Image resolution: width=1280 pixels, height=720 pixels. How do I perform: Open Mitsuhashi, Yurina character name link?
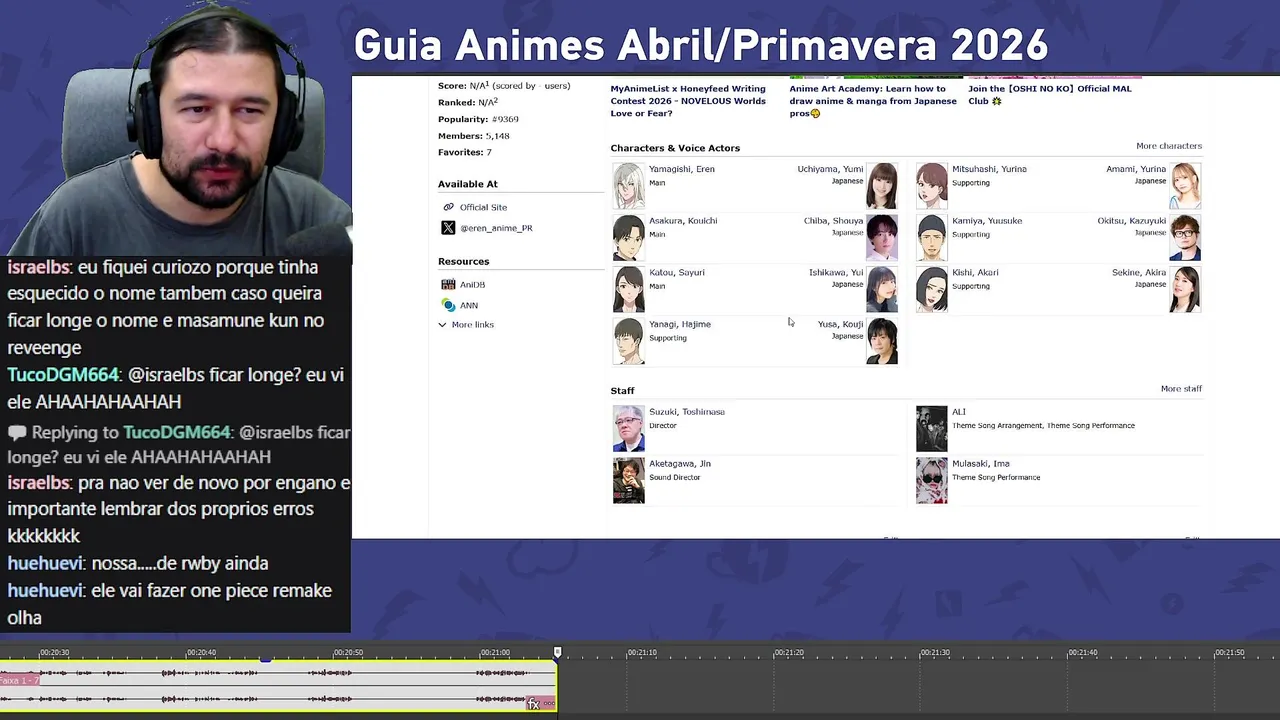tap(989, 169)
